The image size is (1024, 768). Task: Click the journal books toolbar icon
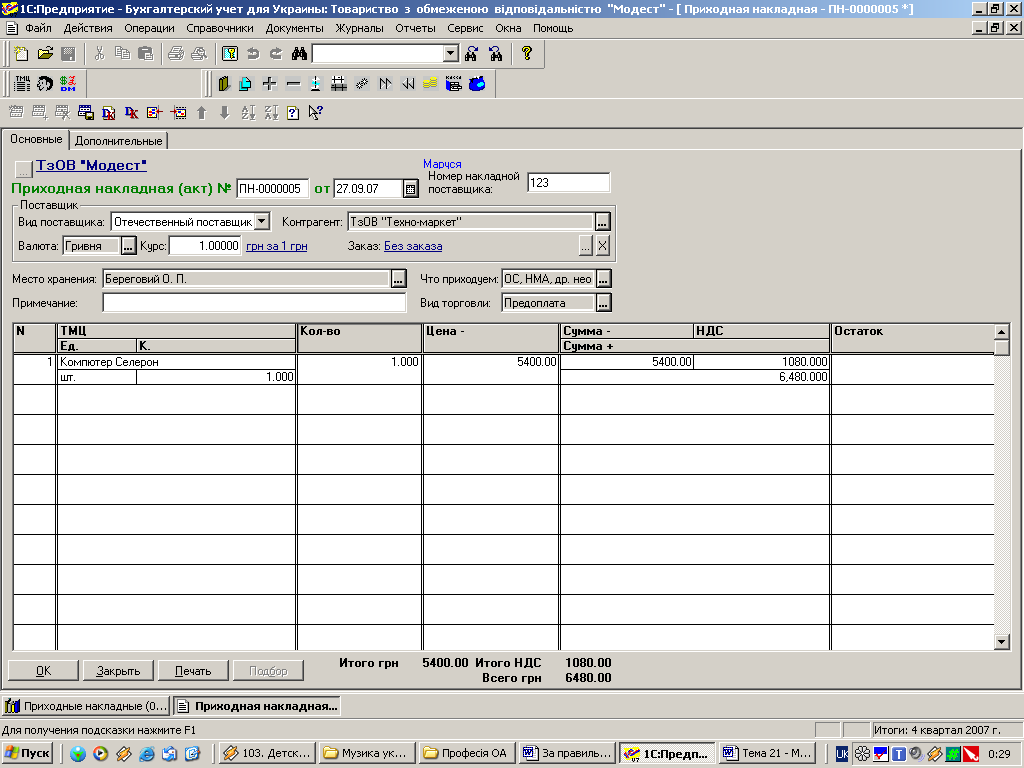click(x=224, y=84)
